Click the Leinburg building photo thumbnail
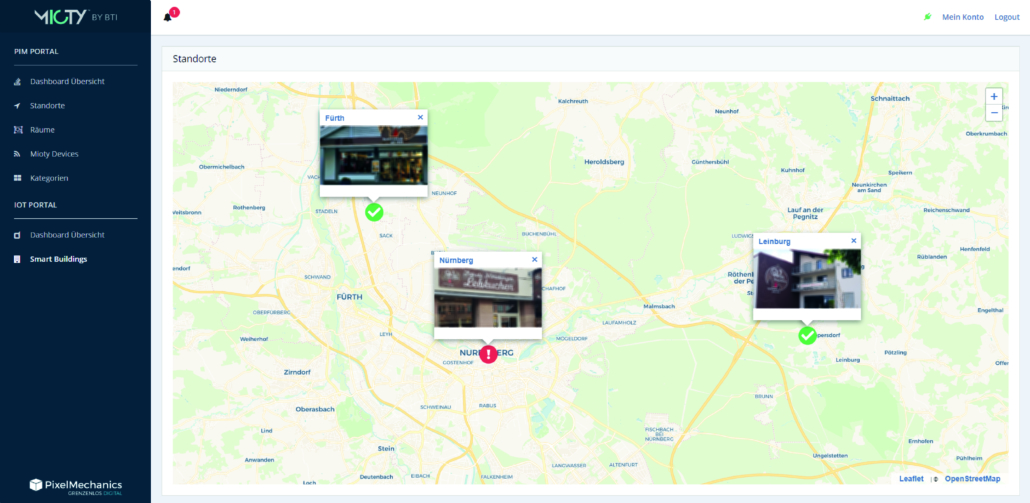 tap(807, 278)
